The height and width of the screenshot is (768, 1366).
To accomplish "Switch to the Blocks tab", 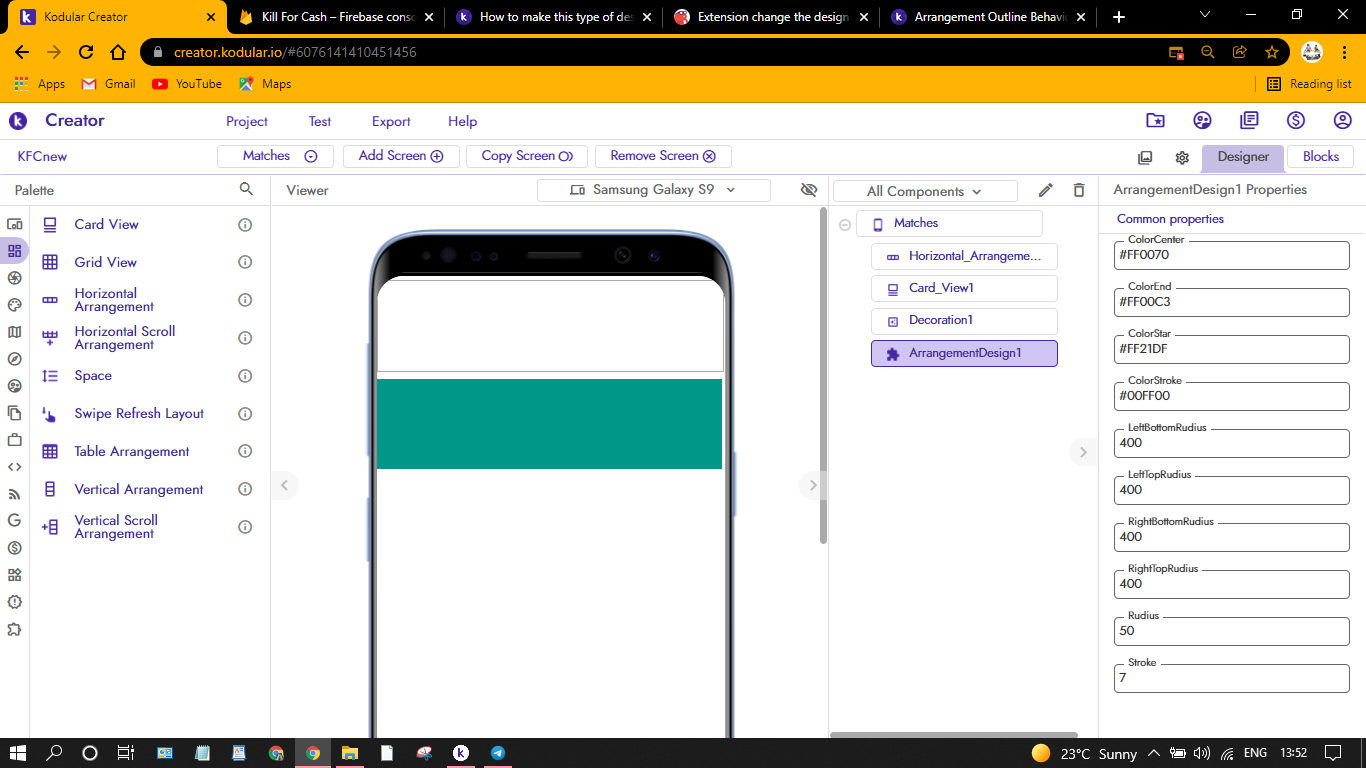I will pos(1321,157).
